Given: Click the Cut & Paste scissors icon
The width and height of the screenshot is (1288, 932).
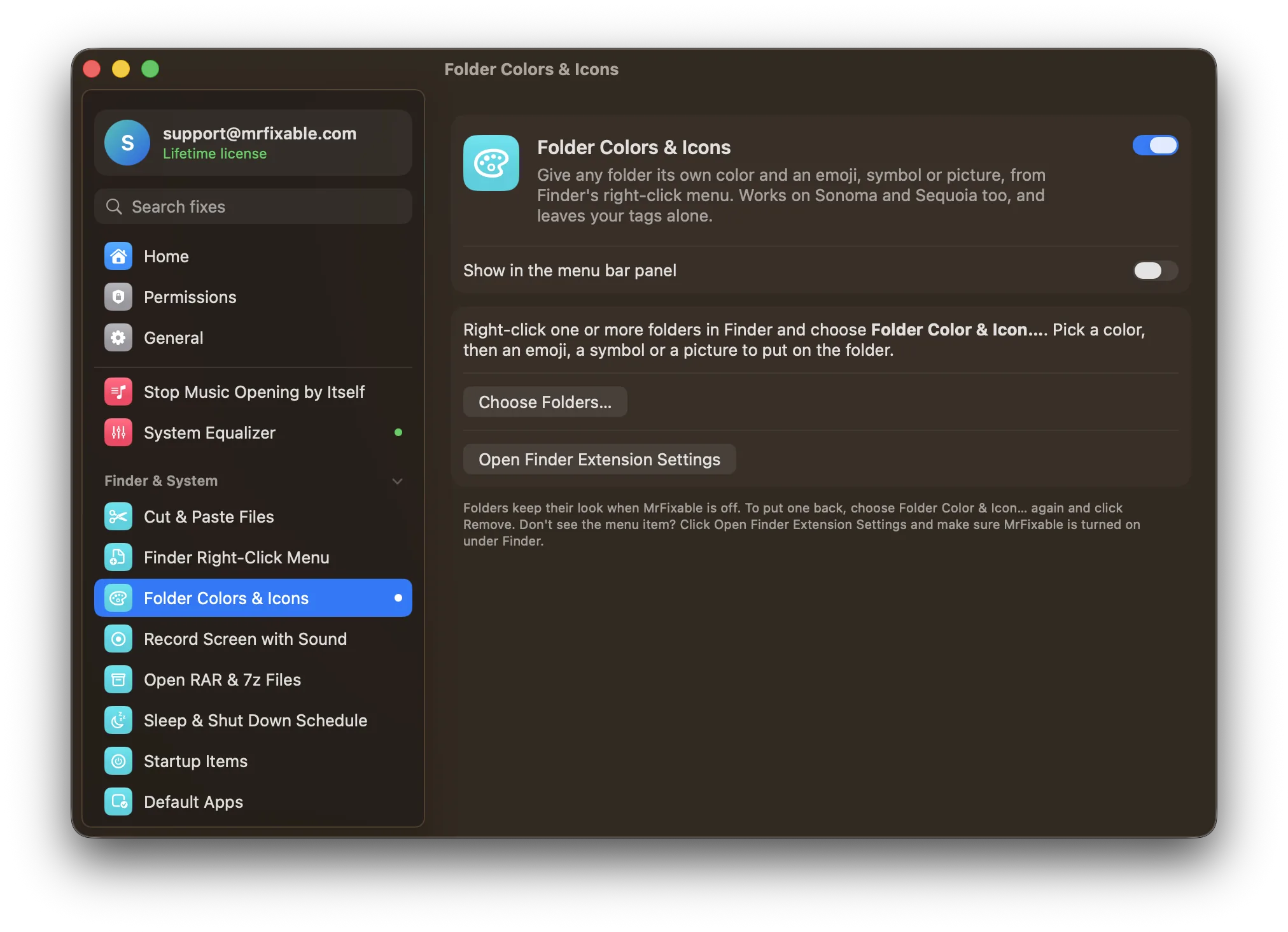Looking at the screenshot, I should (x=118, y=517).
